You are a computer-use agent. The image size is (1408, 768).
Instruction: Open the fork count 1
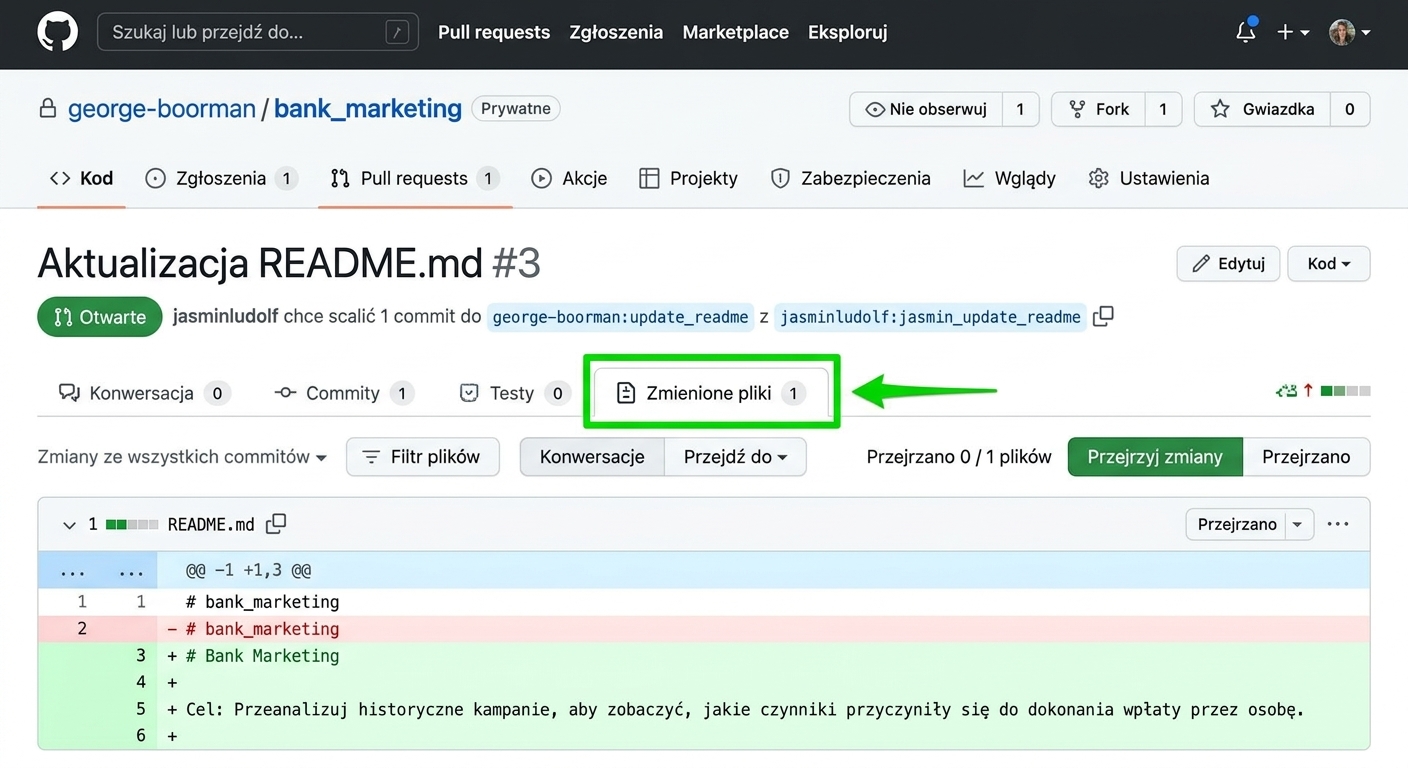1163,109
